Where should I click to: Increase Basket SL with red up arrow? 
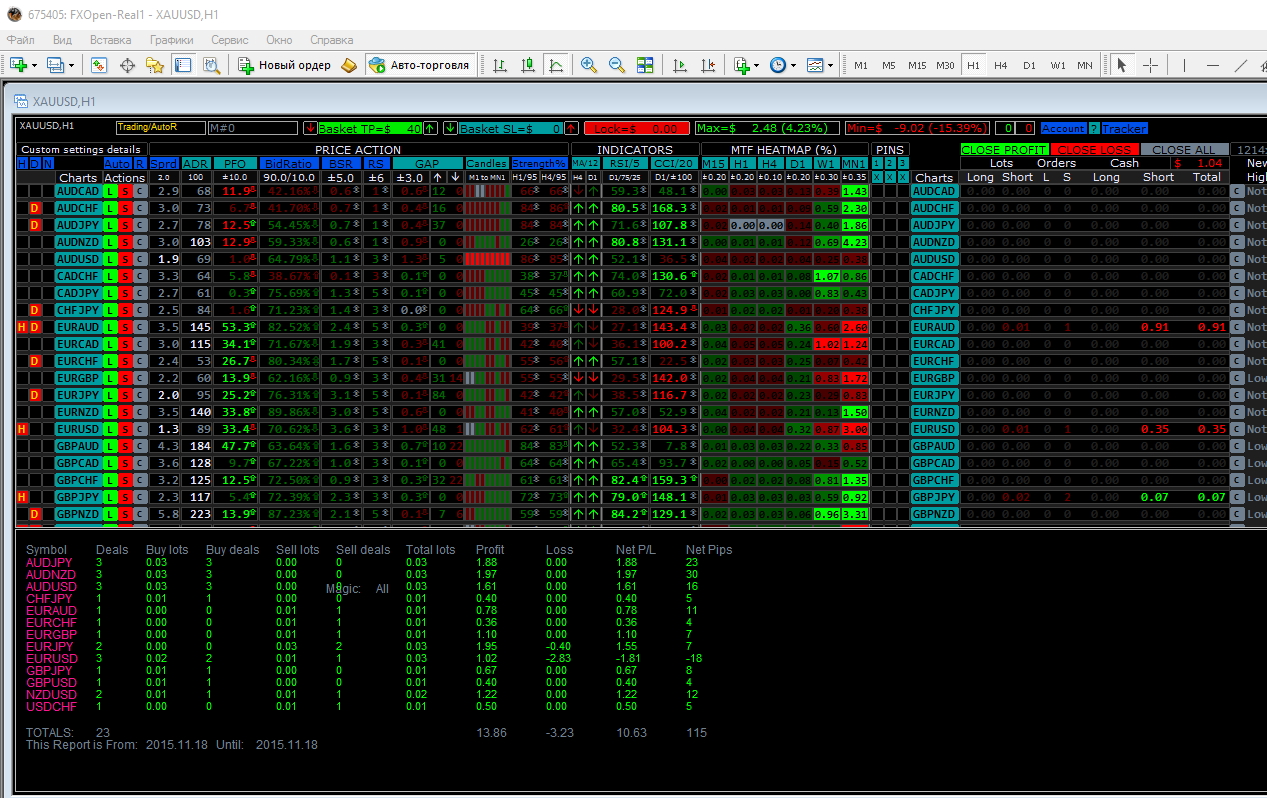click(x=571, y=128)
